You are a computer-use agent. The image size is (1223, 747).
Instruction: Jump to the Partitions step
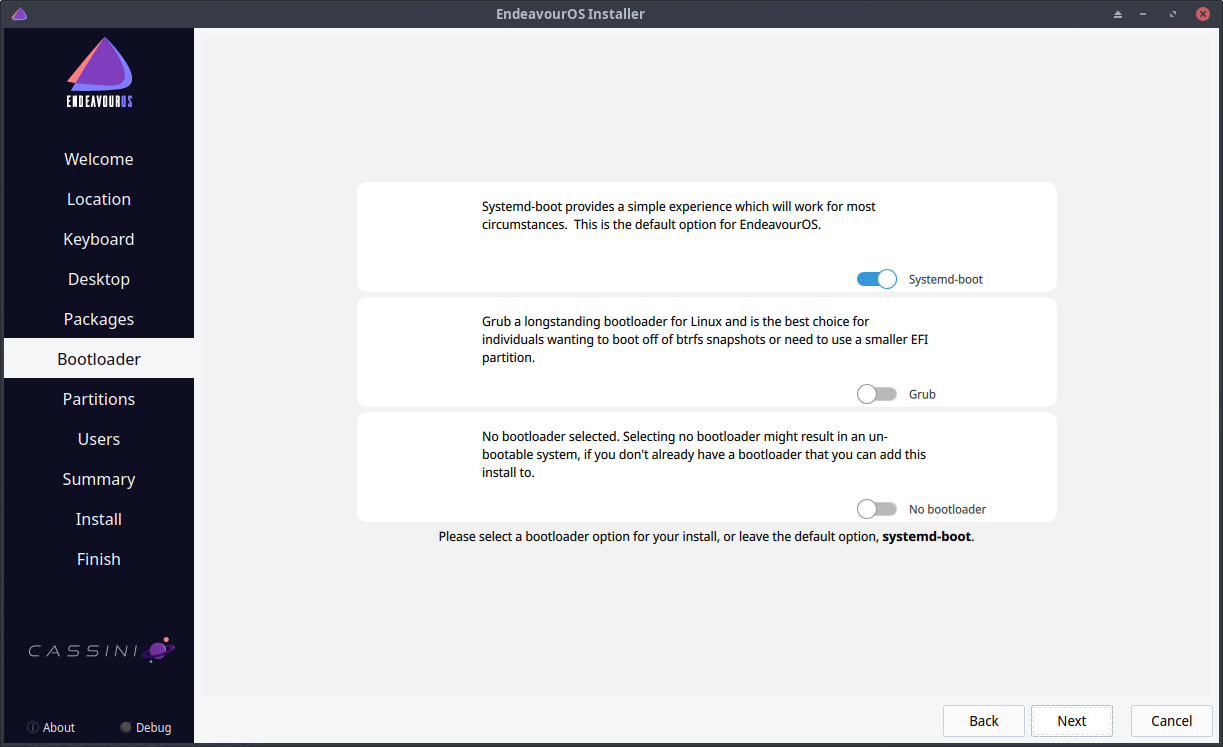pyautogui.click(x=99, y=399)
